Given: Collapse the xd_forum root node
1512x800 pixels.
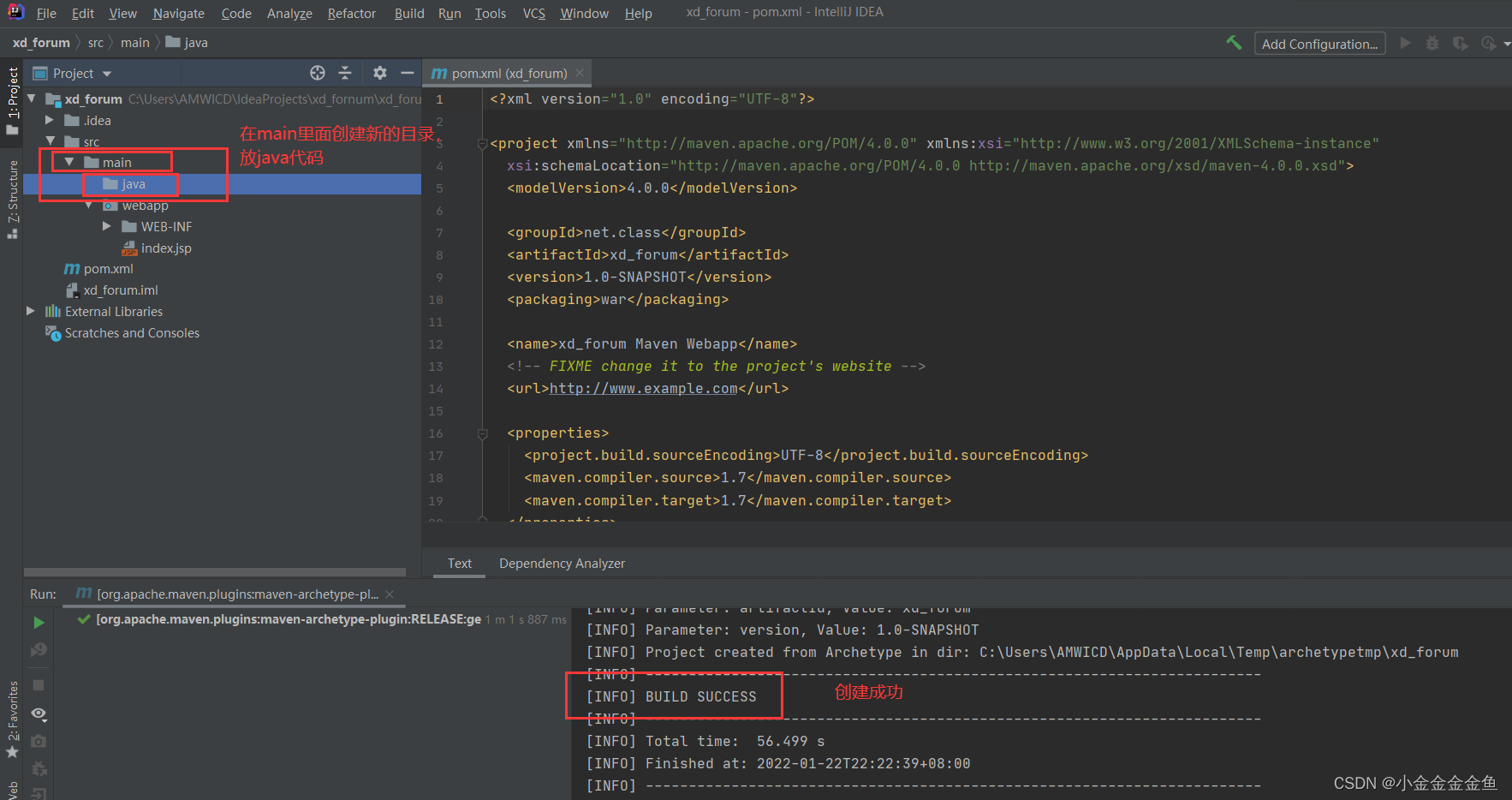Looking at the screenshot, I should [x=32, y=99].
